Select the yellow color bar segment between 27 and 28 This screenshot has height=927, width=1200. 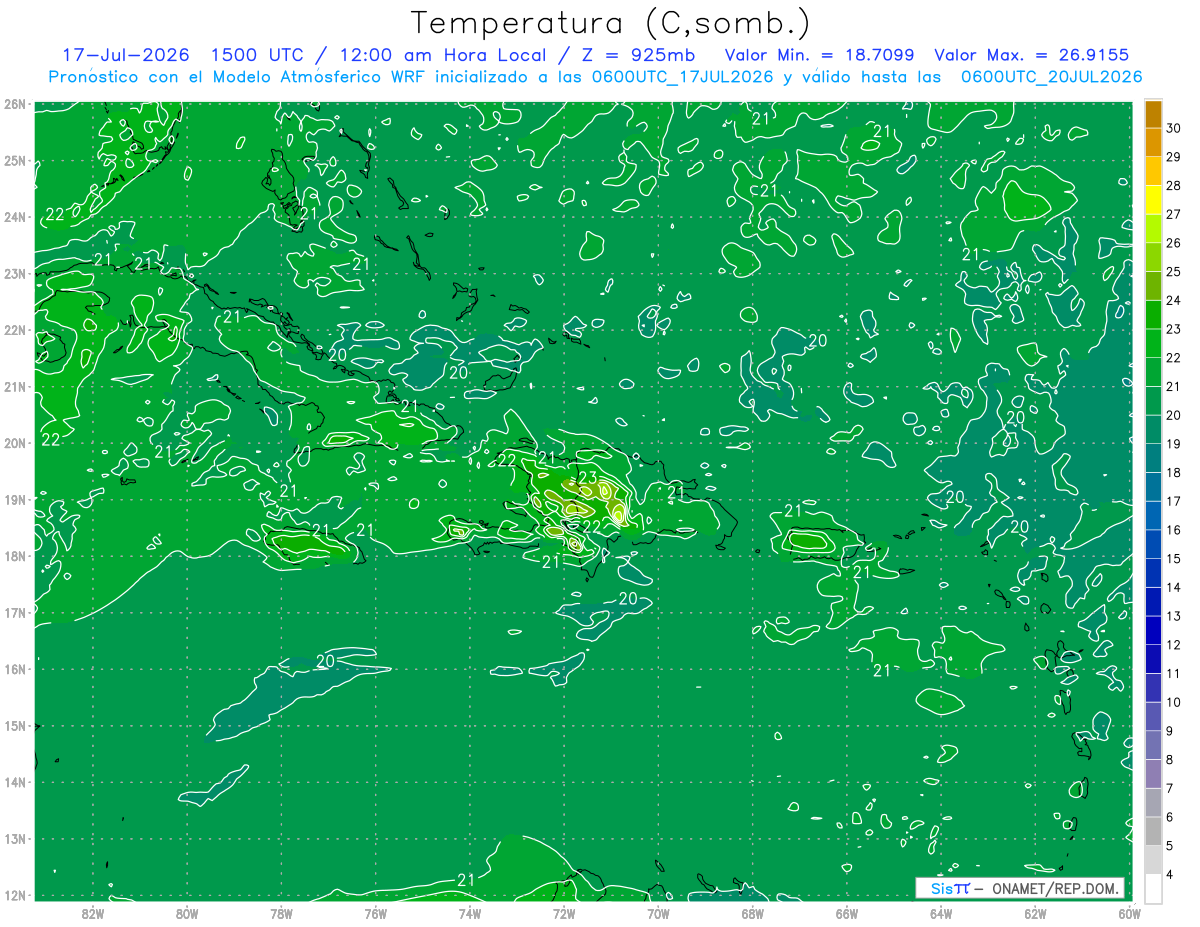[x=1153, y=200]
